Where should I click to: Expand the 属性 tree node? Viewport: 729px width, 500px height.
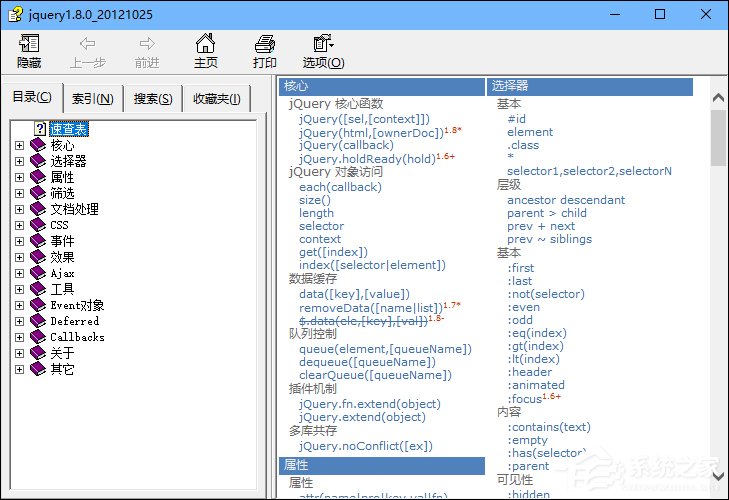click(x=19, y=178)
